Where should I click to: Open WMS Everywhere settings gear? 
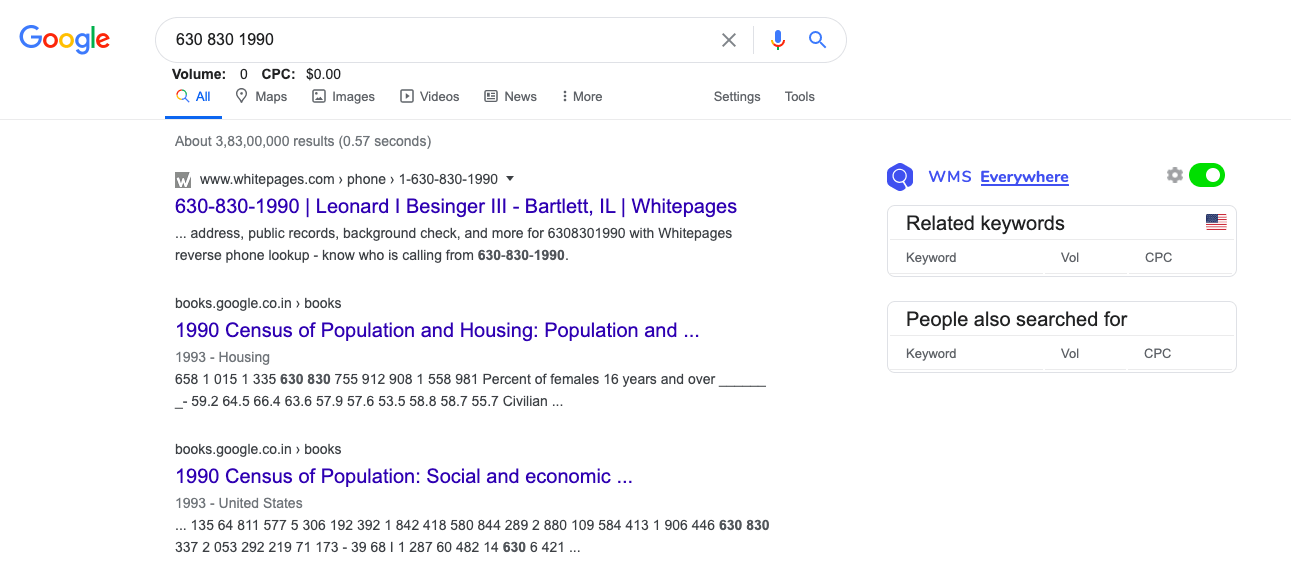pos(1175,175)
